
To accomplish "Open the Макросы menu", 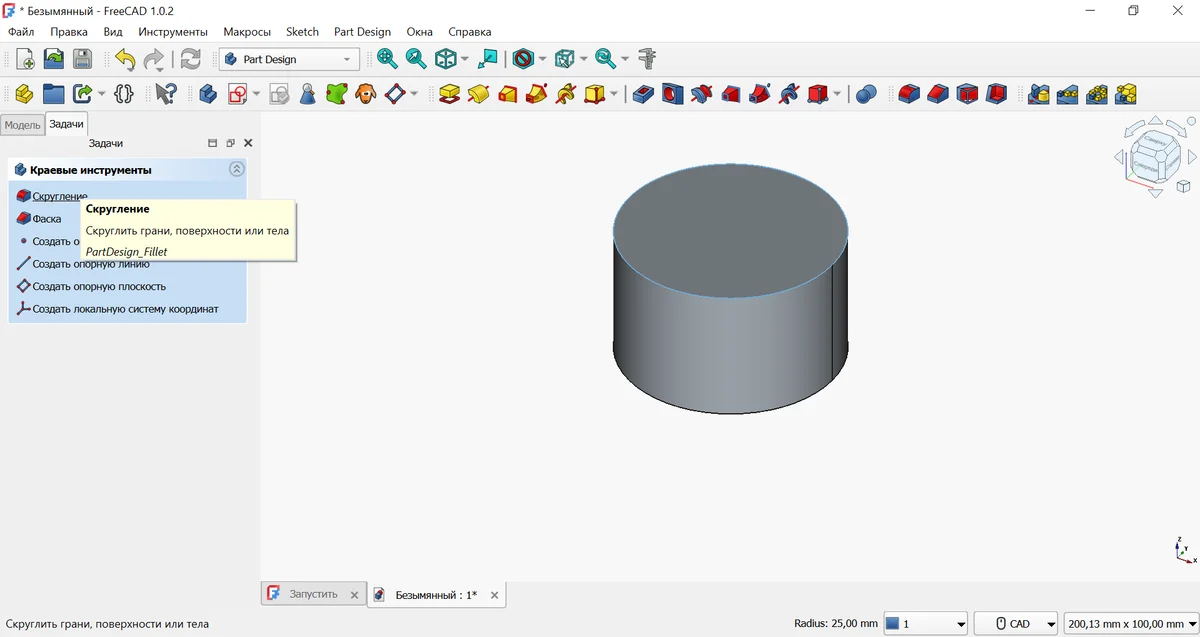I will (x=247, y=32).
